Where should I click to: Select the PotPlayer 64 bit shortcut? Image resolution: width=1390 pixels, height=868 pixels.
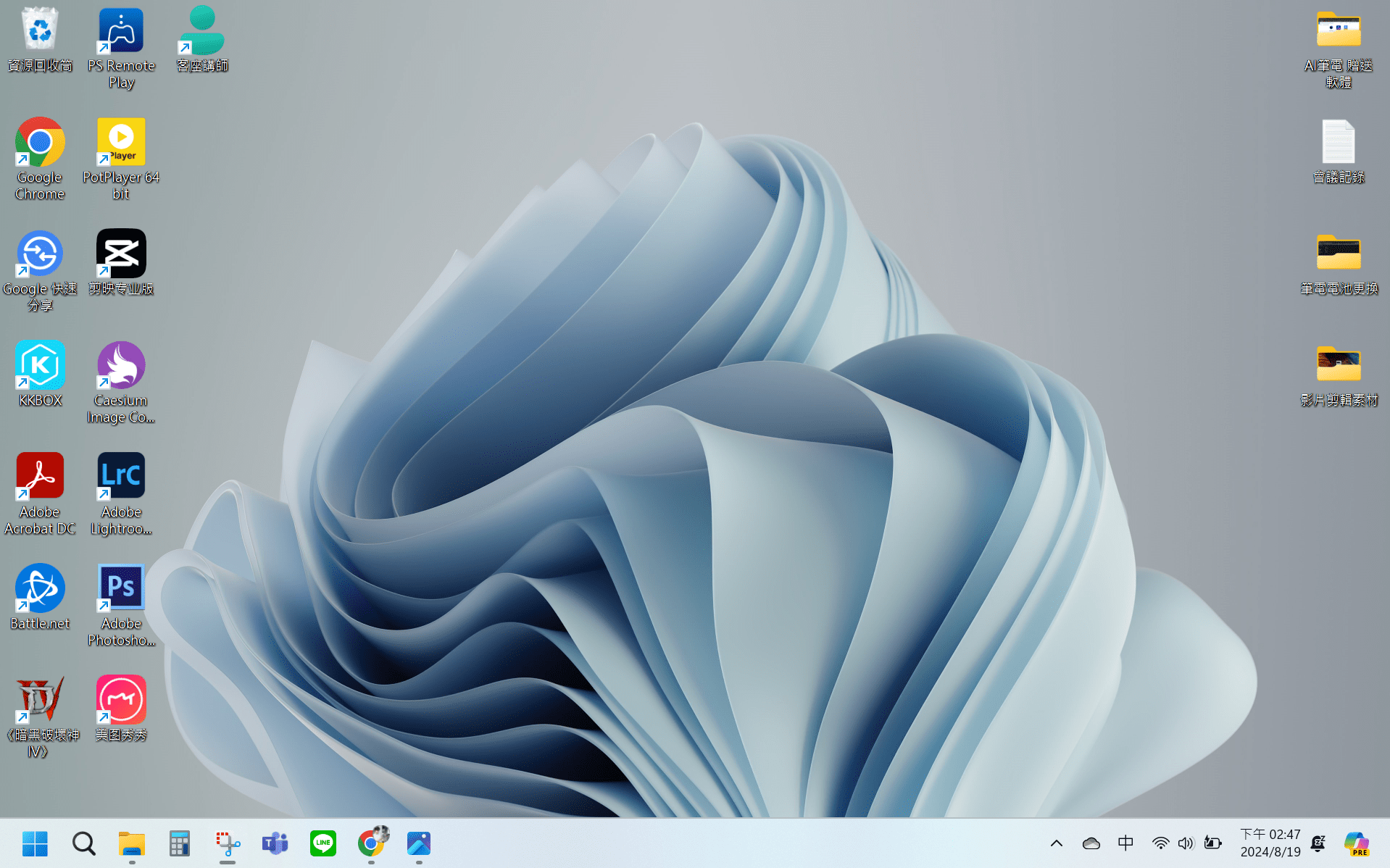click(121, 143)
